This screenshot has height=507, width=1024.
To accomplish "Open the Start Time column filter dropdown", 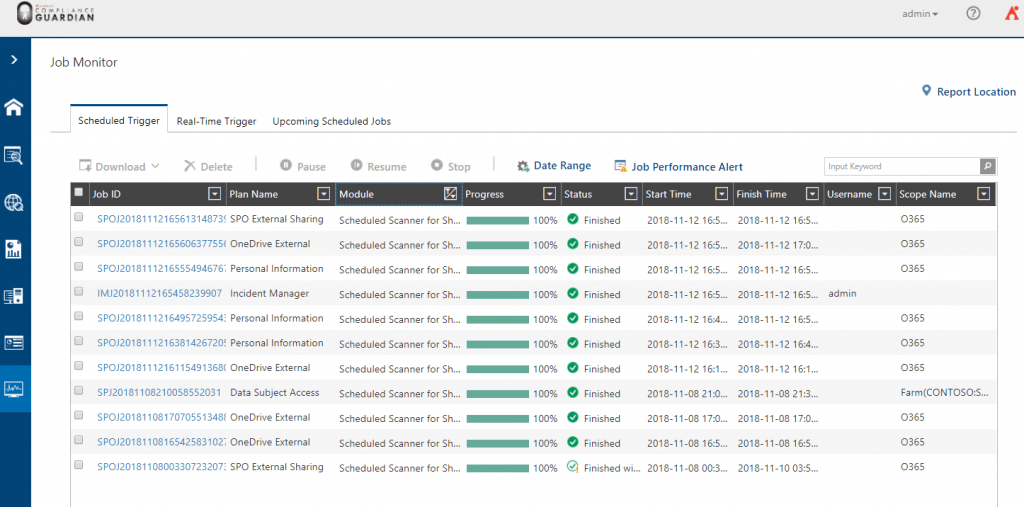I will 722,194.
